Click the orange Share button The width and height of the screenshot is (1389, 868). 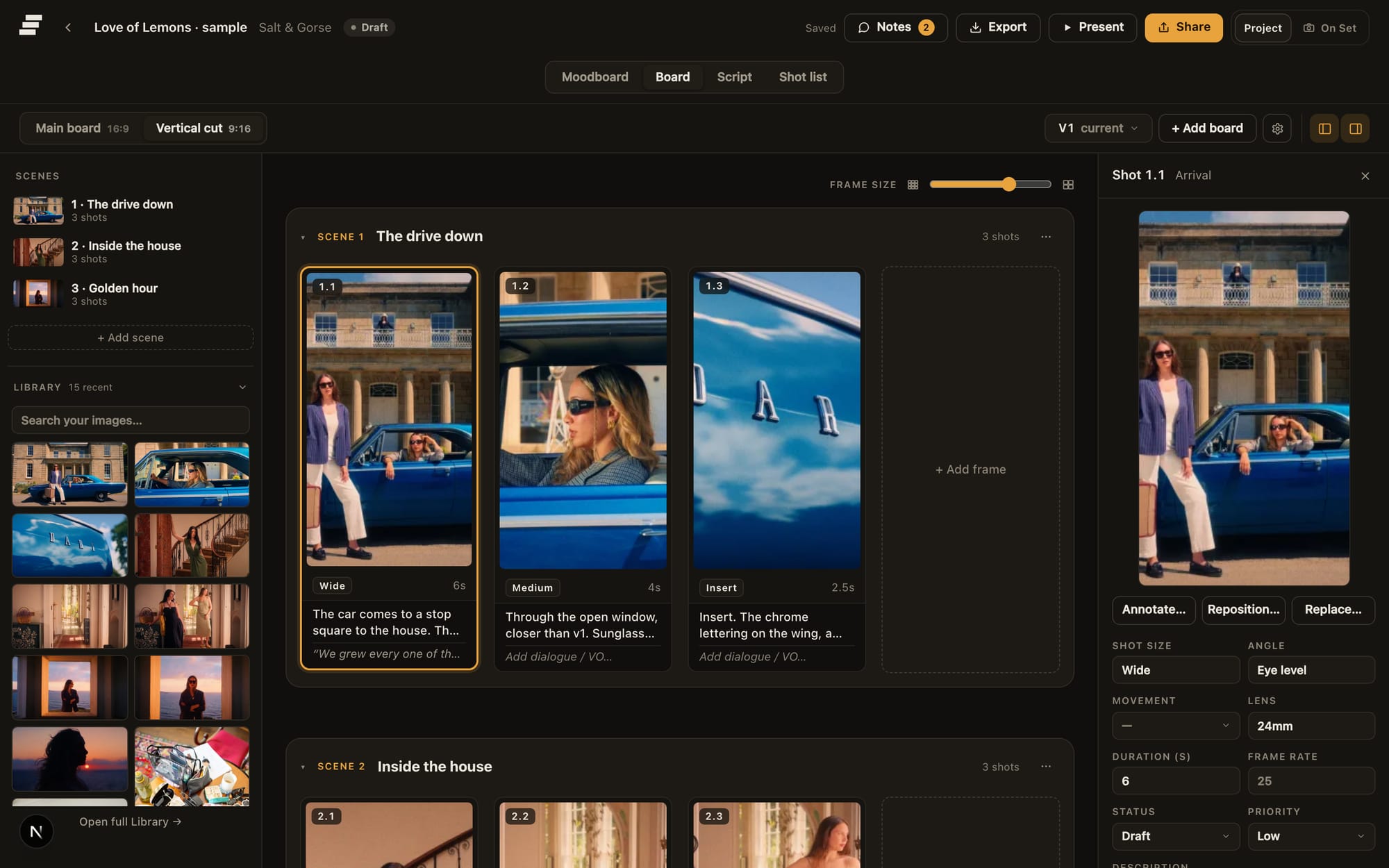coord(1183,28)
